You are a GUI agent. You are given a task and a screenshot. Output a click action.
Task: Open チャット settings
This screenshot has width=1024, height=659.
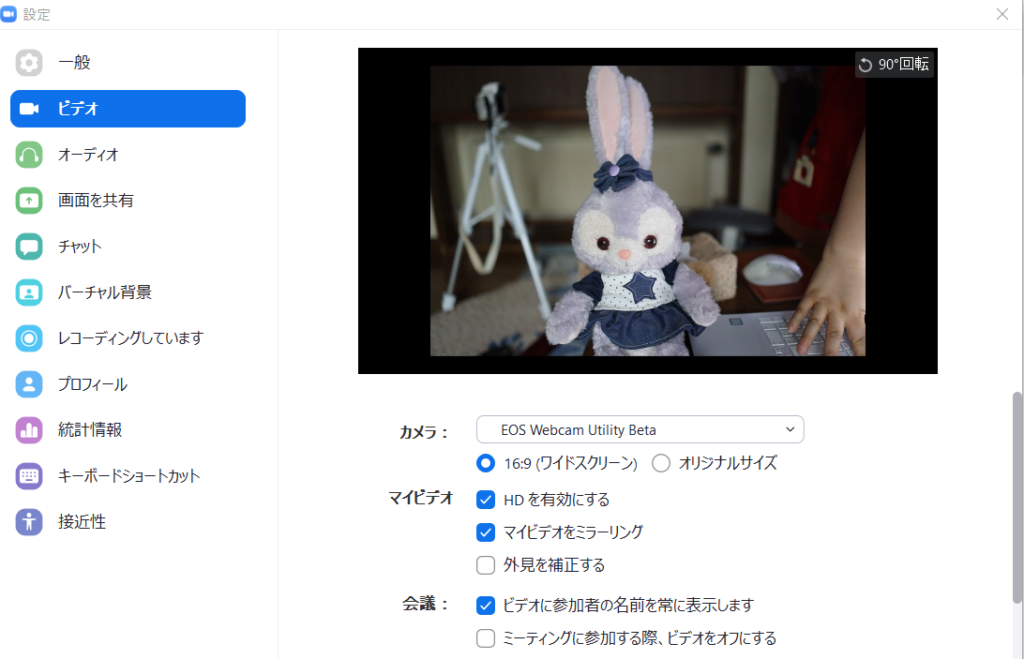coord(128,246)
